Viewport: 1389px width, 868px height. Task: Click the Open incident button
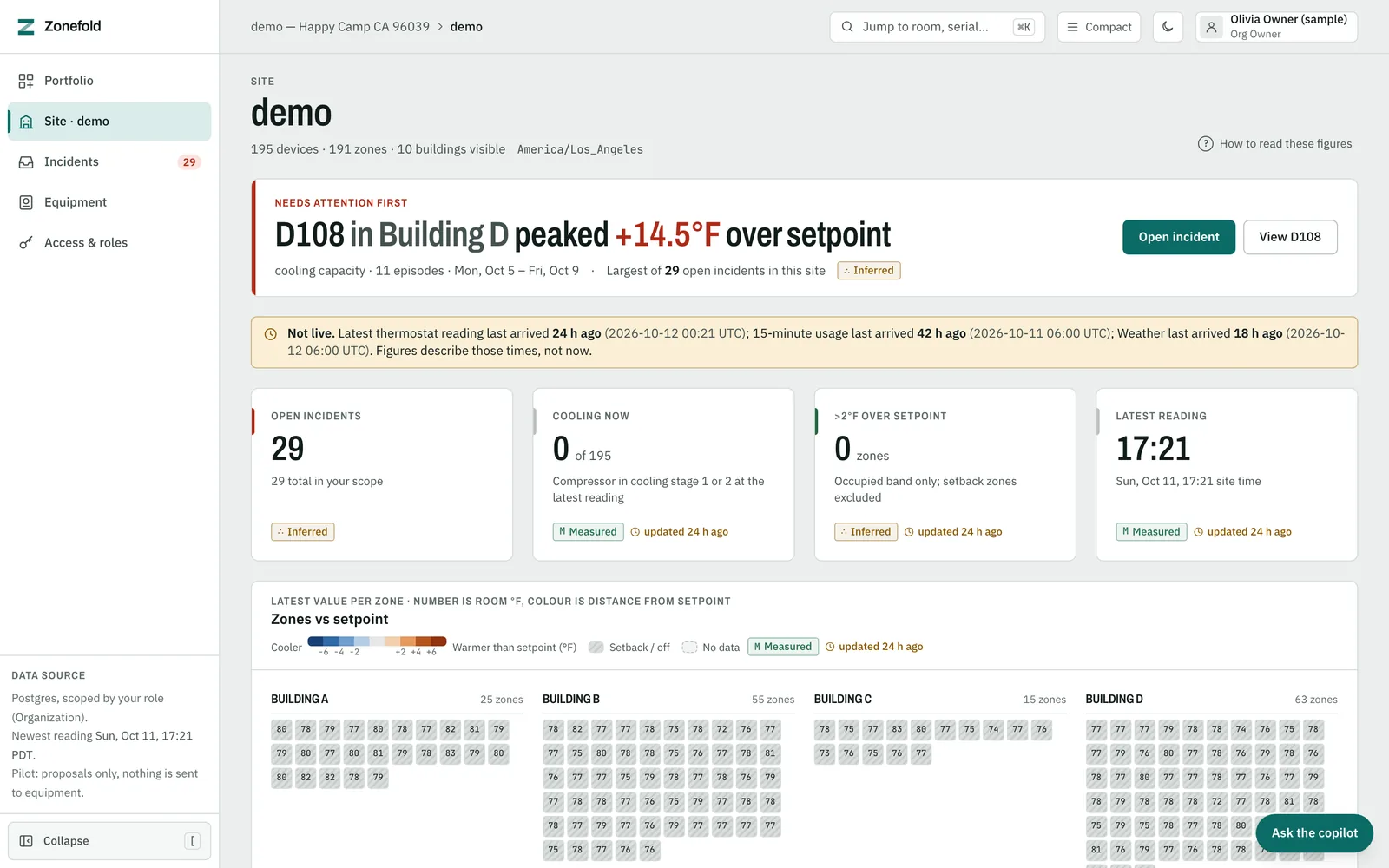(x=1179, y=237)
